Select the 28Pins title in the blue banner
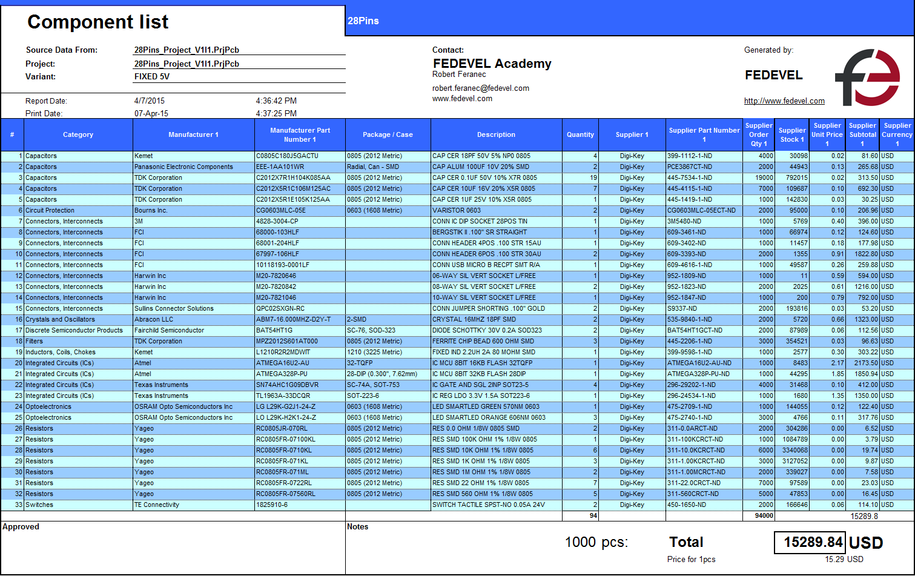 coord(363,20)
